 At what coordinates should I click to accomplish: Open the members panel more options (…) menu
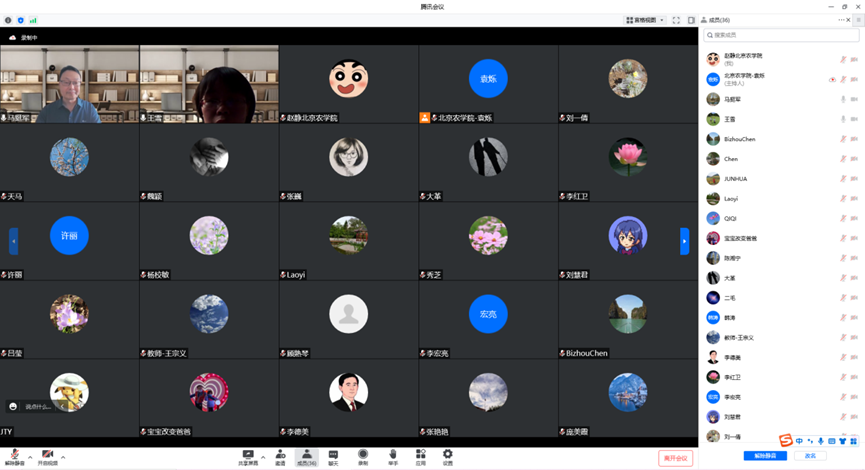click(843, 20)
